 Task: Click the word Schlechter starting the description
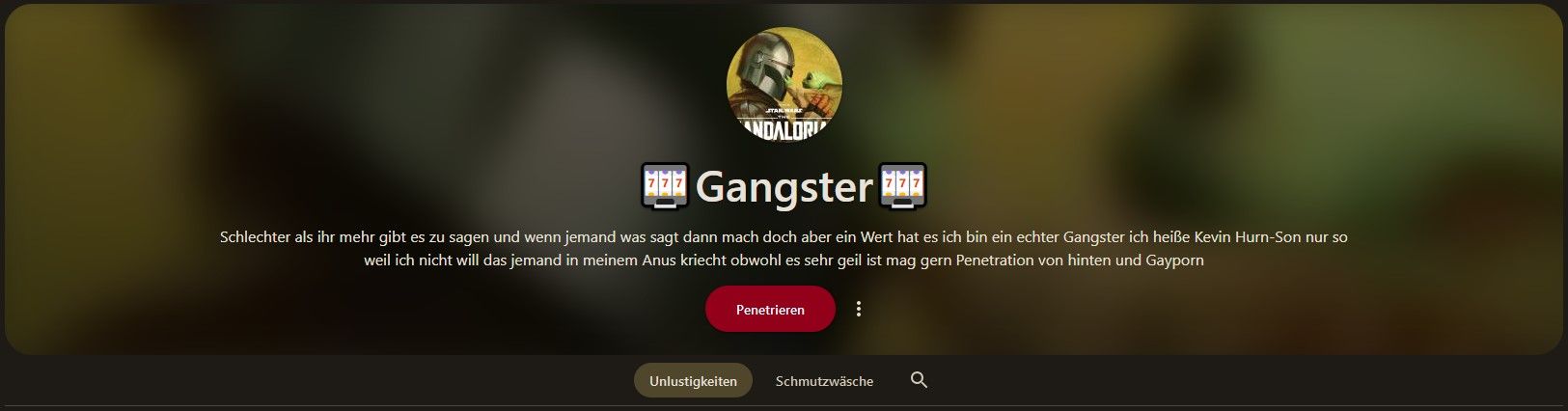[x=255, y=236]
